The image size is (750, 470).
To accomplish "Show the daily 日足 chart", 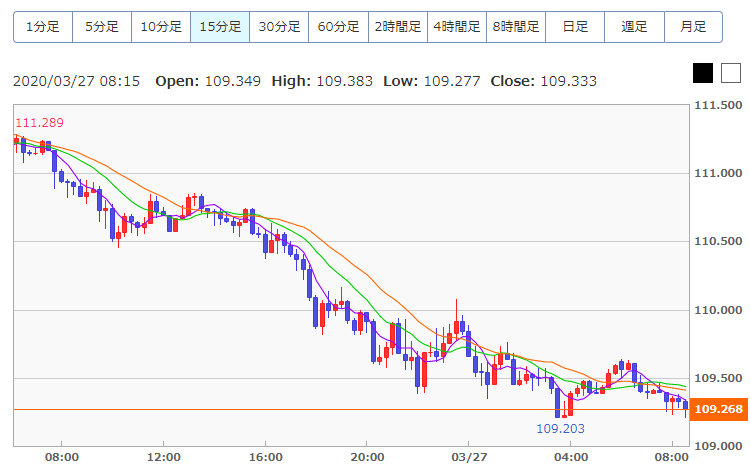I will pyautogui.click(x=575, y=27).
